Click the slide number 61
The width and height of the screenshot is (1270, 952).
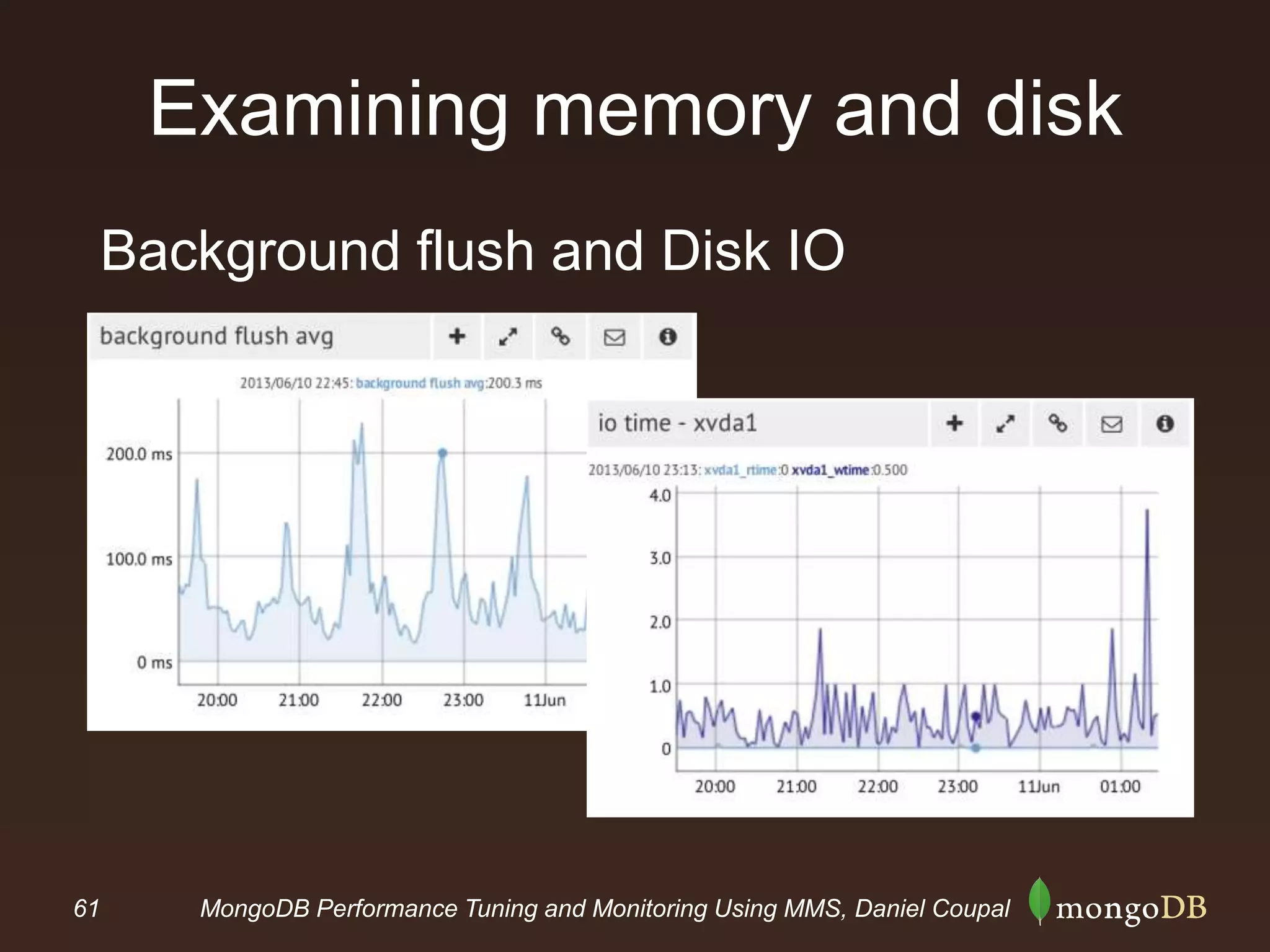point(86,908)
